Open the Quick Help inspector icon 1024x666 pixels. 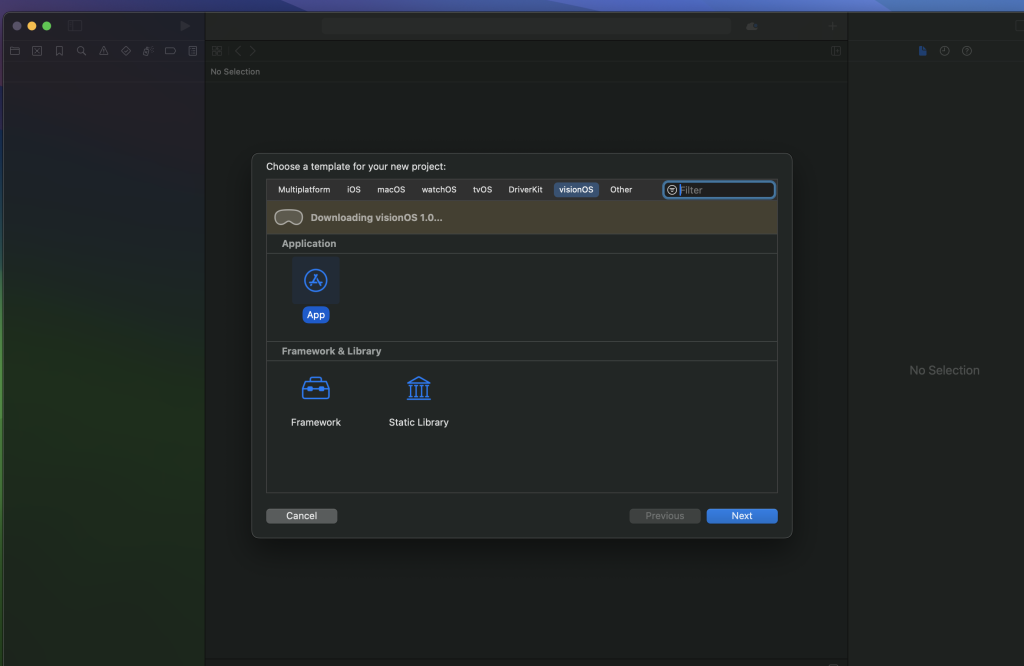(x=966, y=50)
